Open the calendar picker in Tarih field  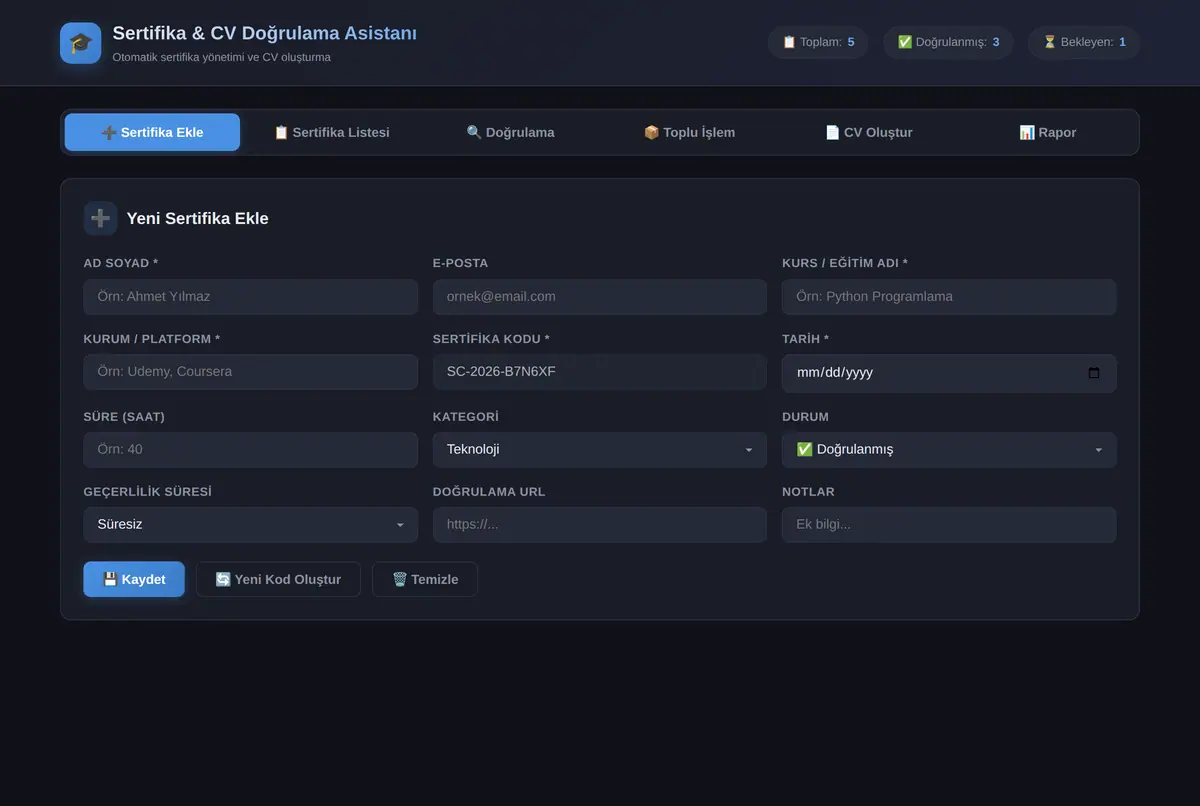[1093, 373]
